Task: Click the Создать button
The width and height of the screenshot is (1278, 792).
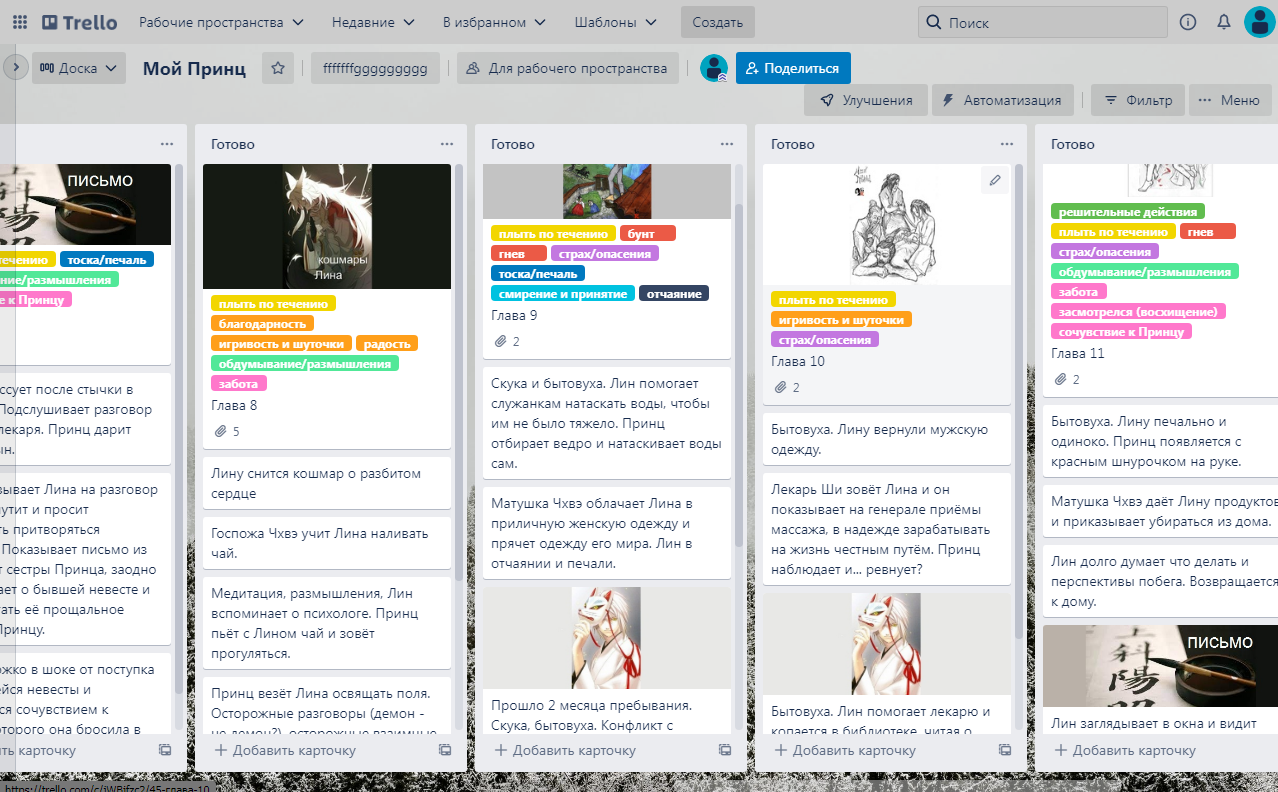Action: click(x=717, y=22)
